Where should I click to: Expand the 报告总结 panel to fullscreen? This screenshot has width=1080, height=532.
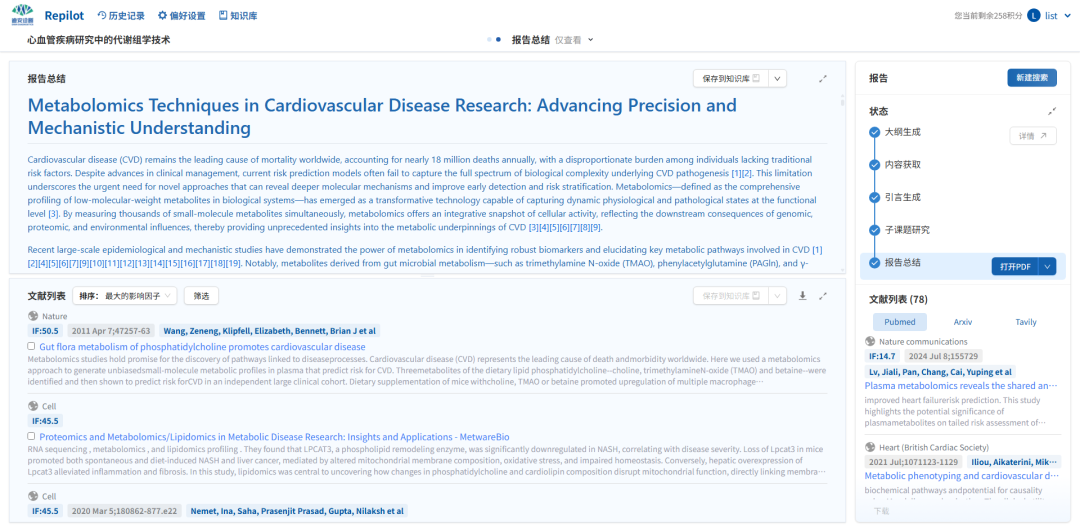(x=823, y=79)
